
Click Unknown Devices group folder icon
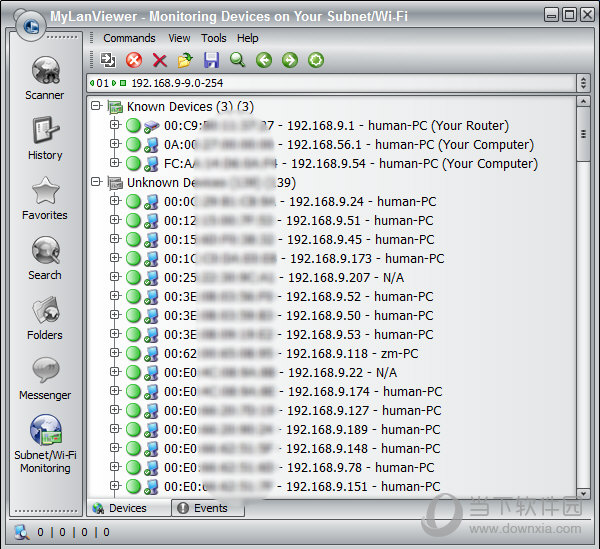tap(115, 183)
